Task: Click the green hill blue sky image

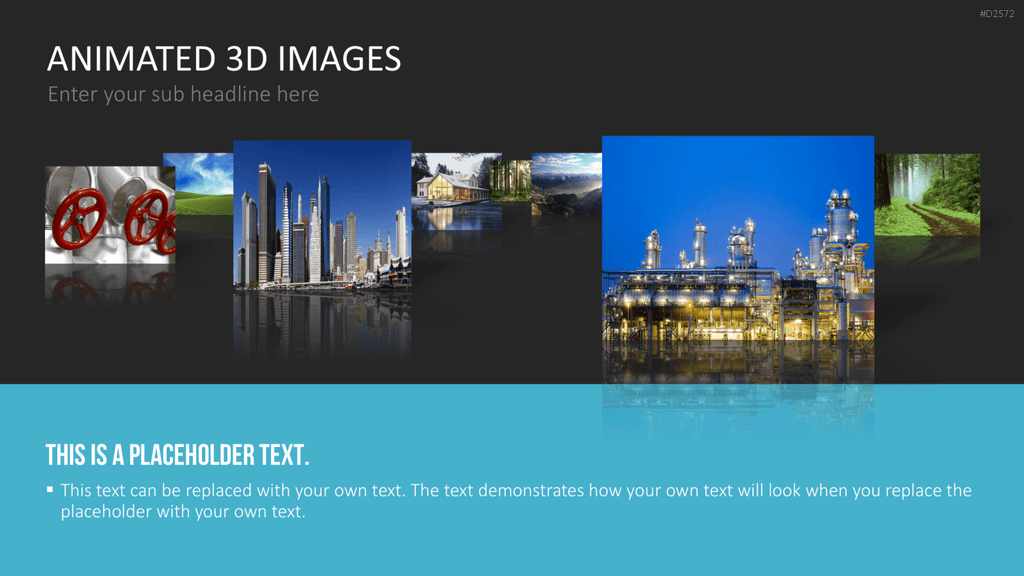Action: (x=198, y=184)
